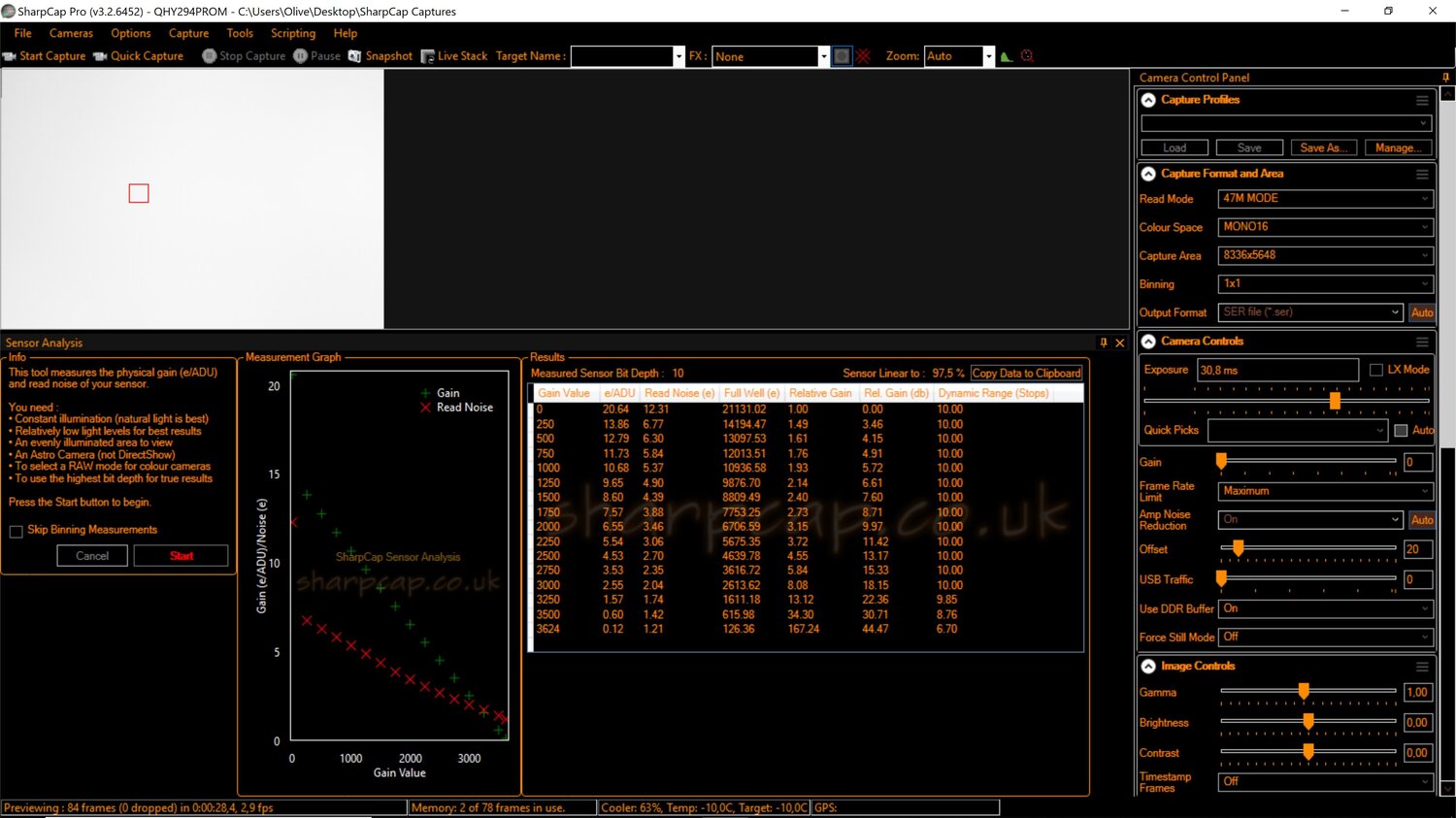Open the Help menu
The image size is (1456, 818).
point(346,33)
